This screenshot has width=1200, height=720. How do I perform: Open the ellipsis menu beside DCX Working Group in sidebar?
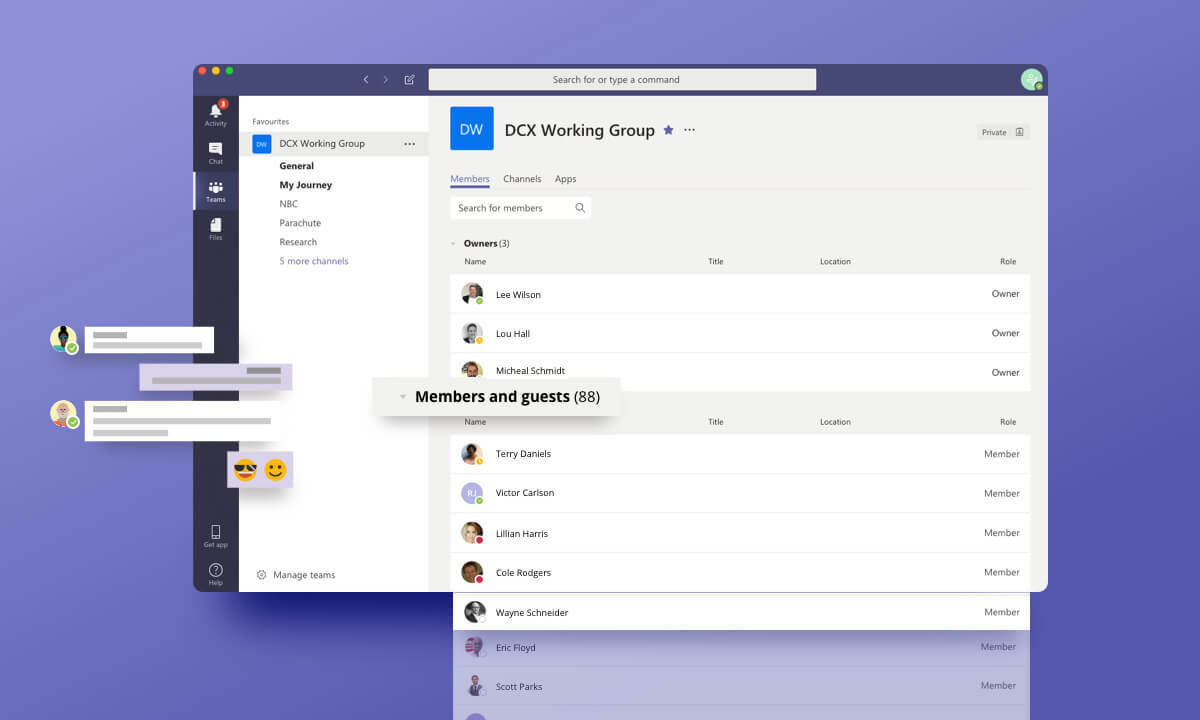[409, 144]
